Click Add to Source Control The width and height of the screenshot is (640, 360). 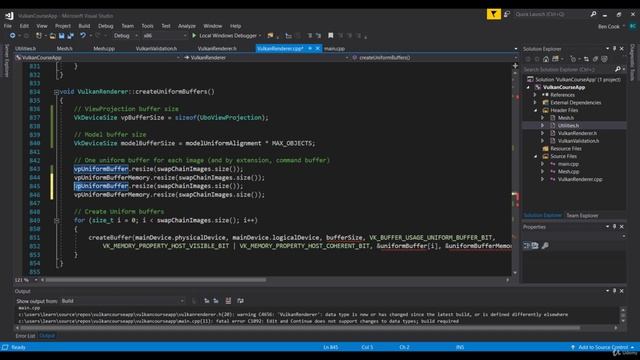[603, 347]
